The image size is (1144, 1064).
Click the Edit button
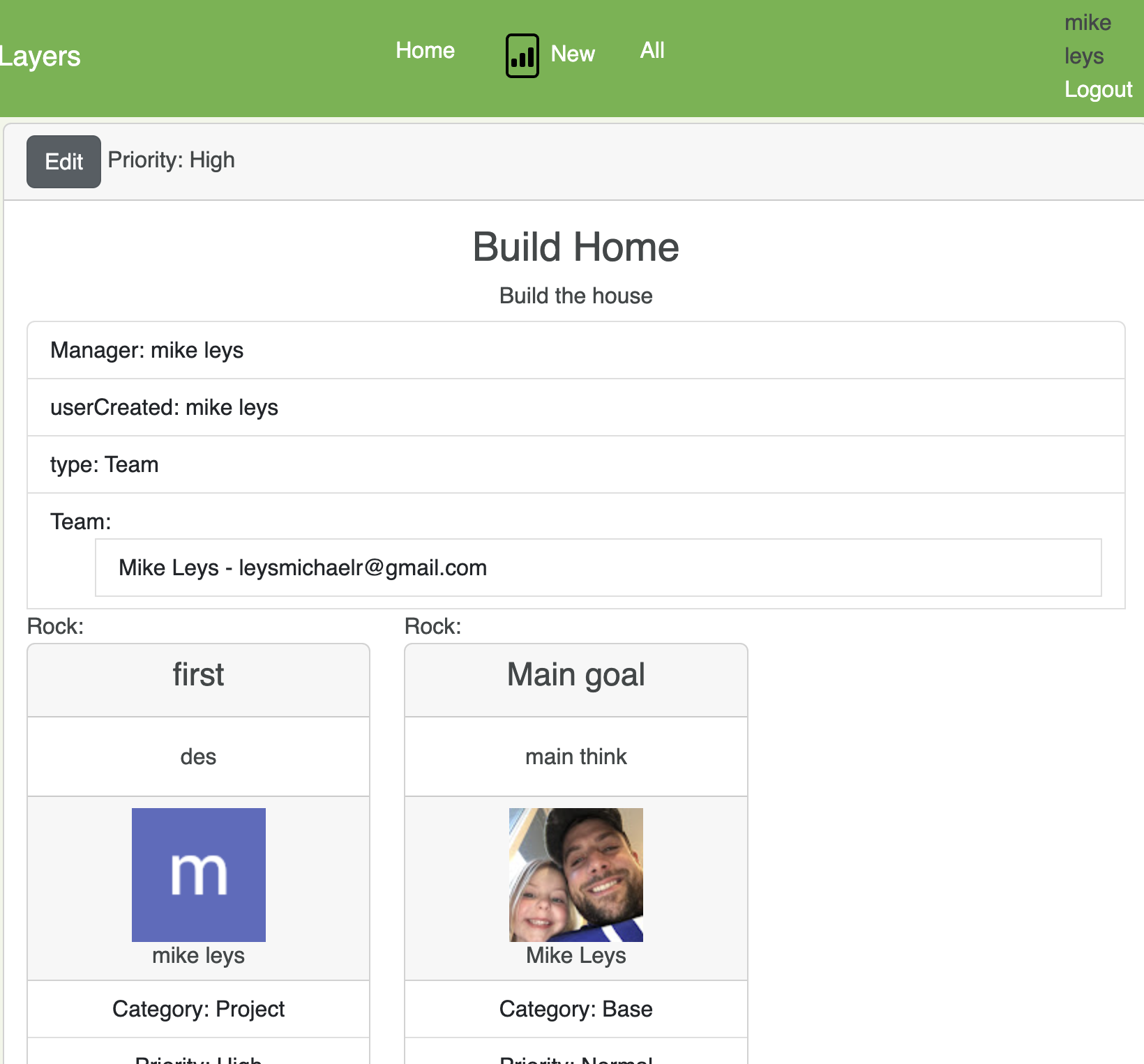click(63, 162)
